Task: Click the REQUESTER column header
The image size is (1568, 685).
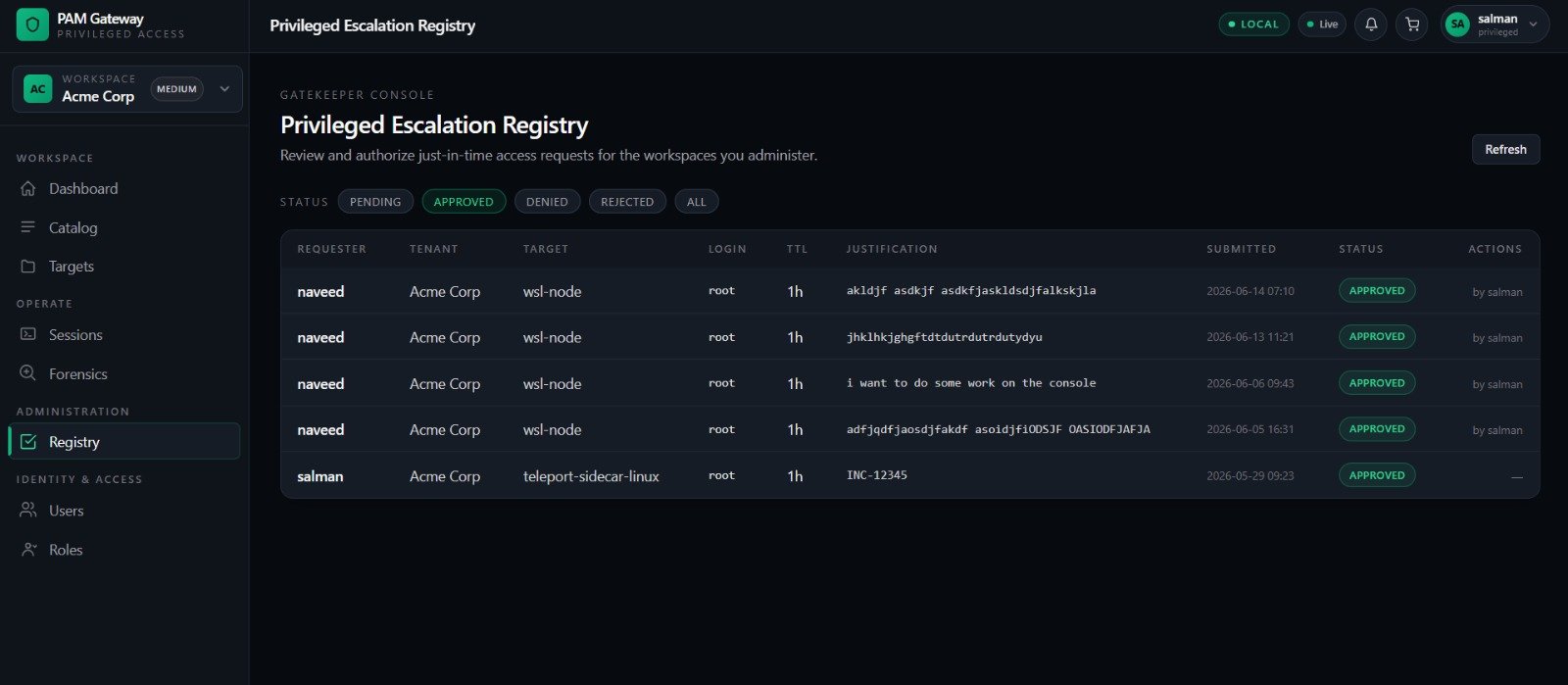Action: click(x=331, y=249)
